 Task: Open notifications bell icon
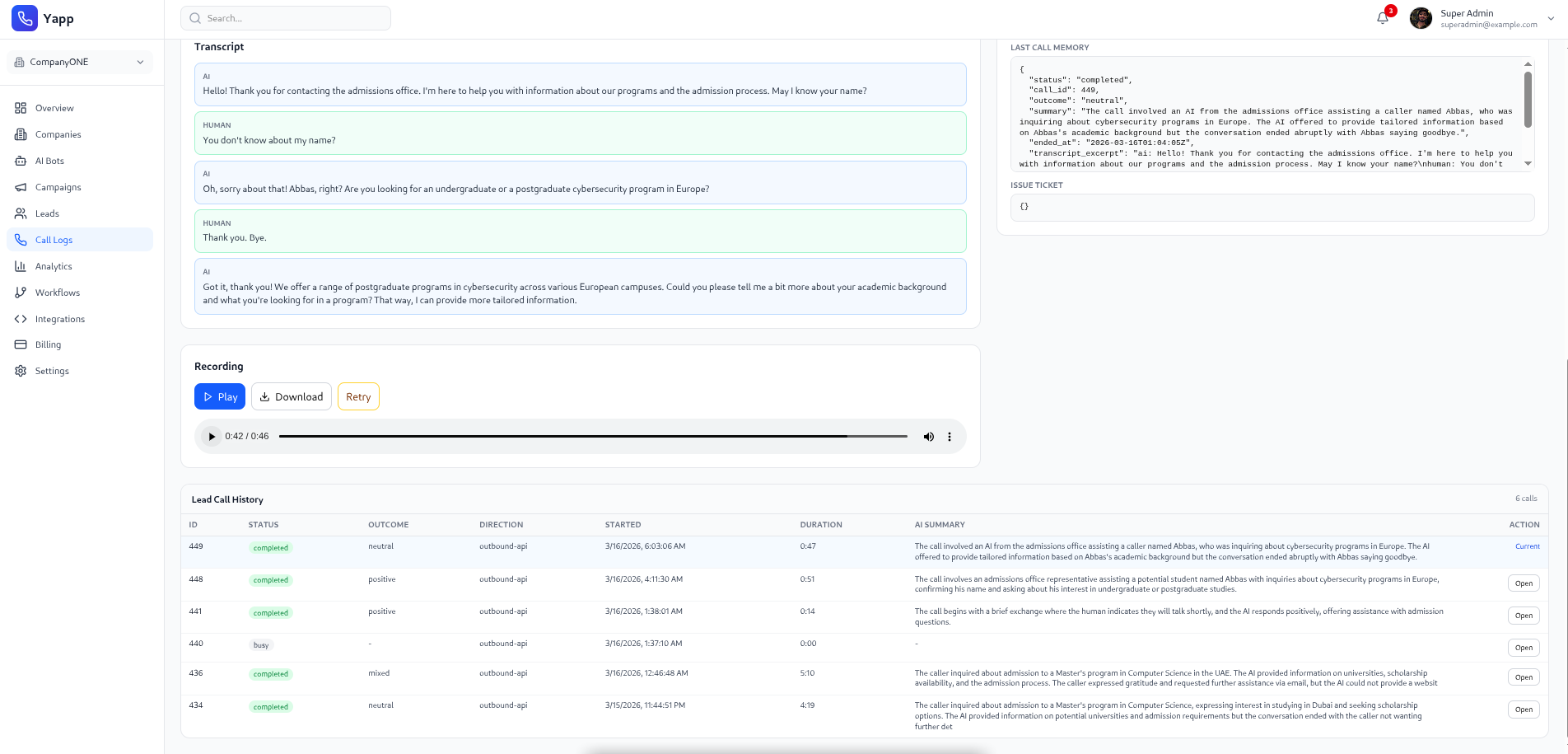pyautogui.click(x=1383, y=18)
